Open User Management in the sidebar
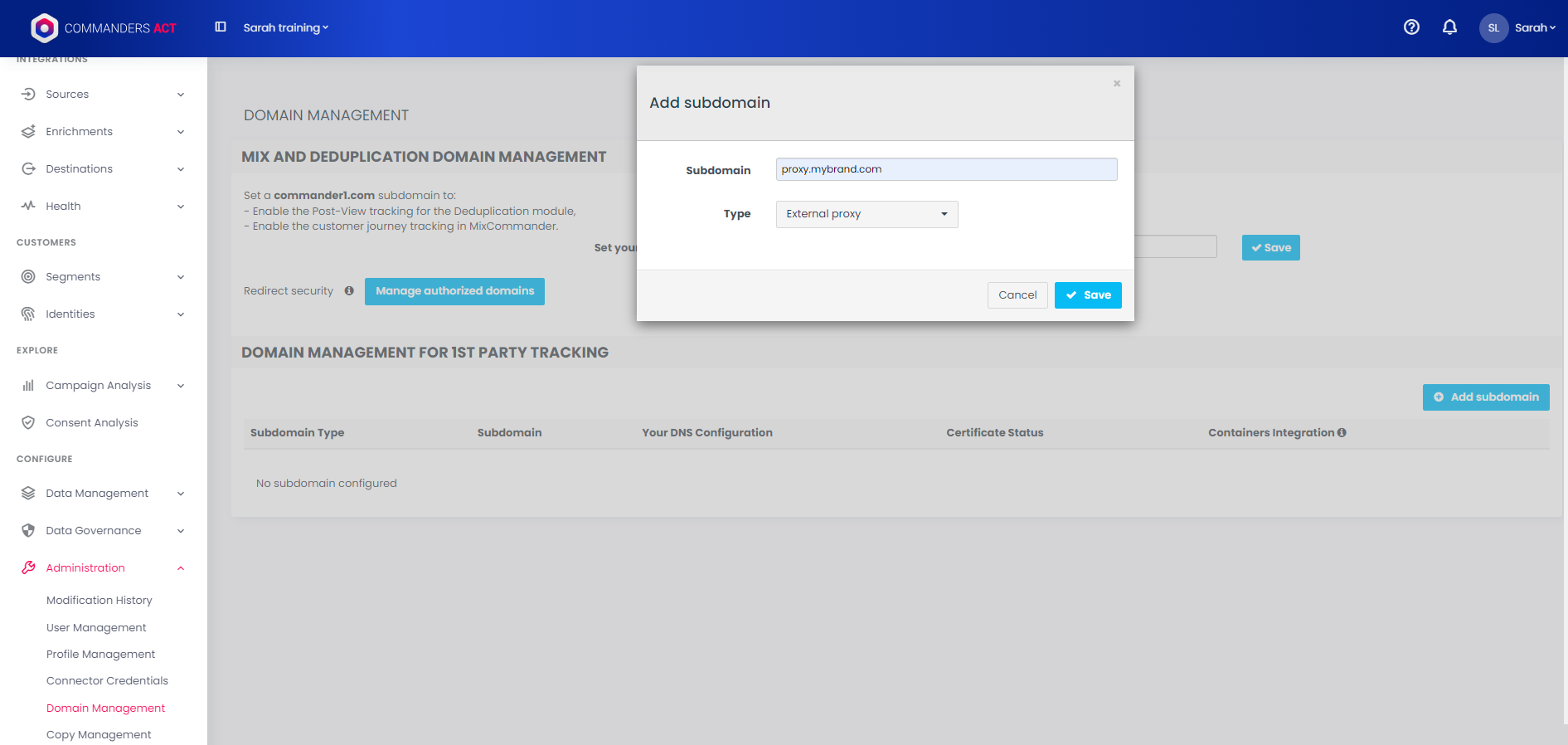1568x745 pixels. 96,628
